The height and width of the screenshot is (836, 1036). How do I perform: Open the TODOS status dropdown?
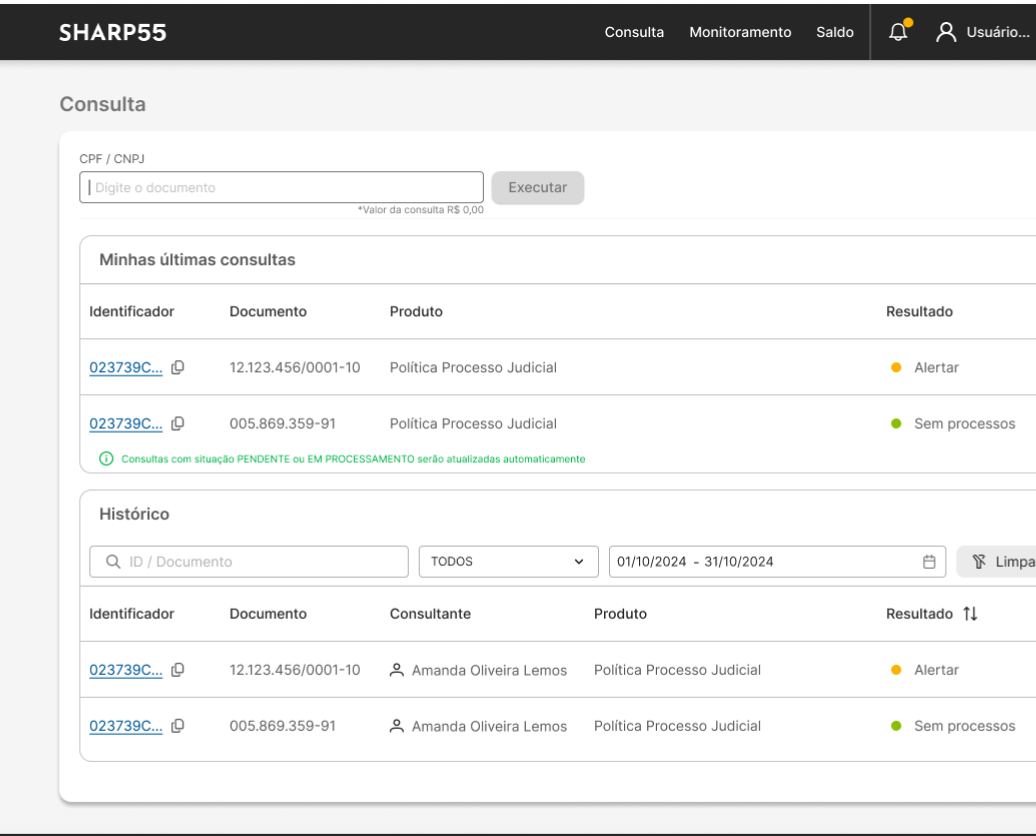pos(509,562)
